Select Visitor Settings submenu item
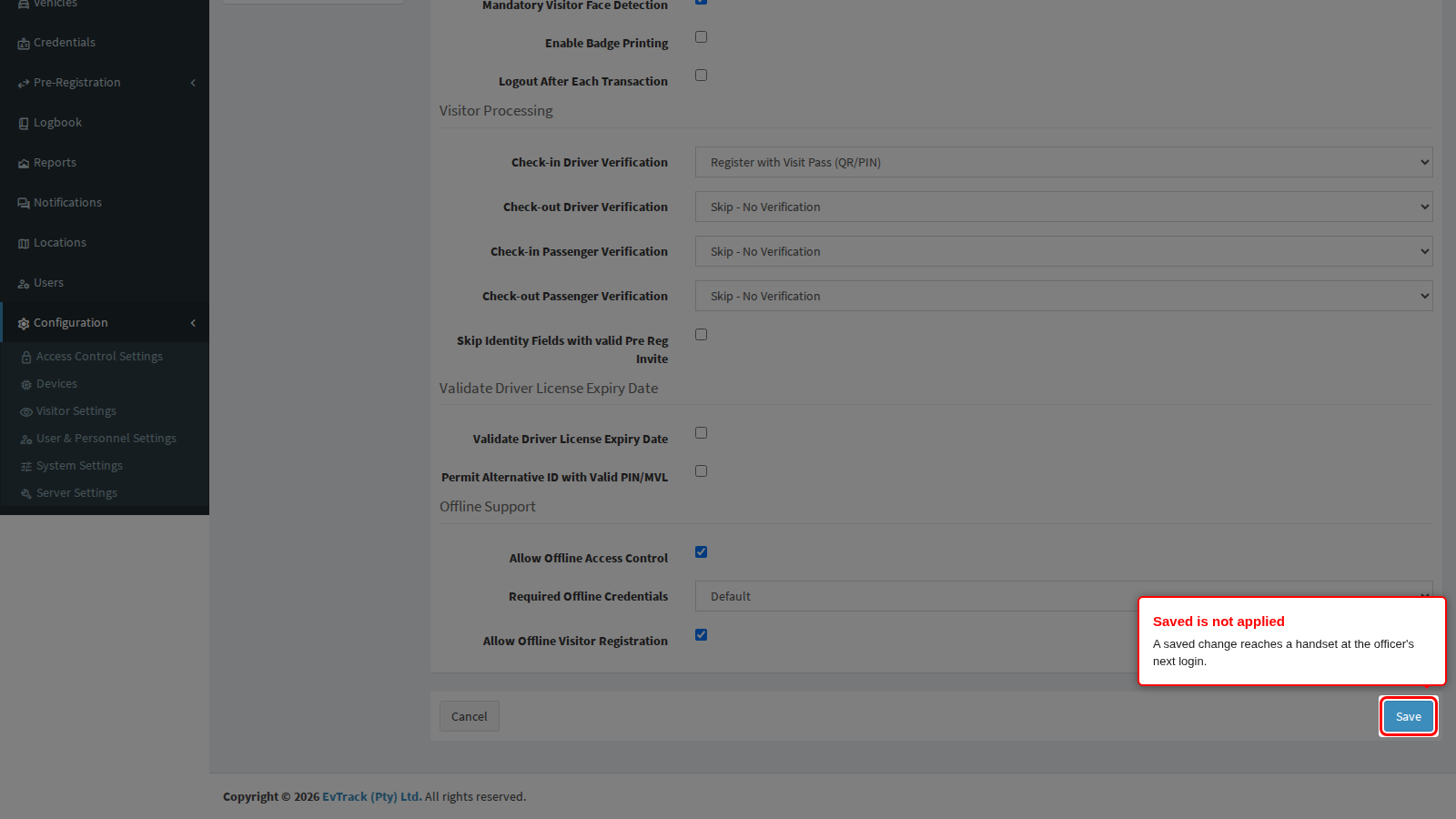The width and height of the screenshot is (1456, 819). [x=105, y=411]
